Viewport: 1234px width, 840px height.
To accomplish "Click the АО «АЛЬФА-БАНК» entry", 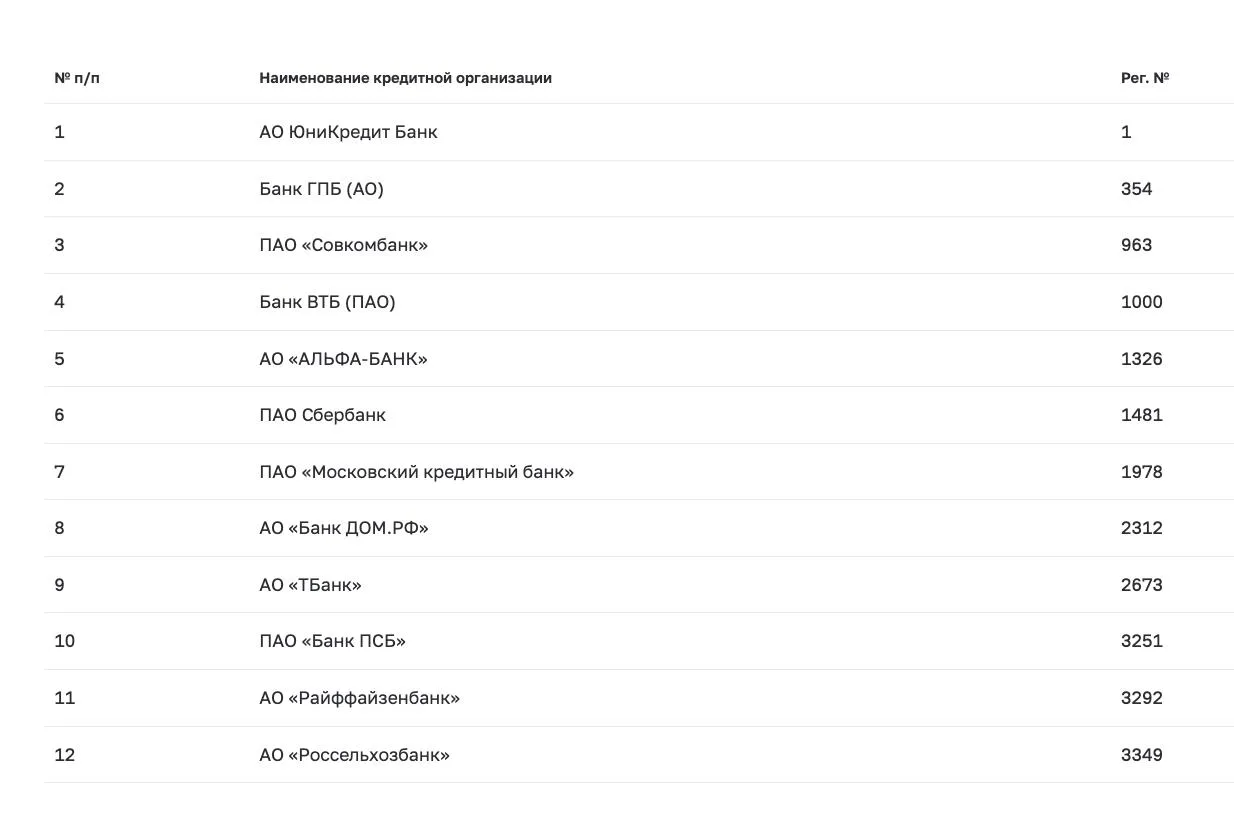I will tap(343, 359).
